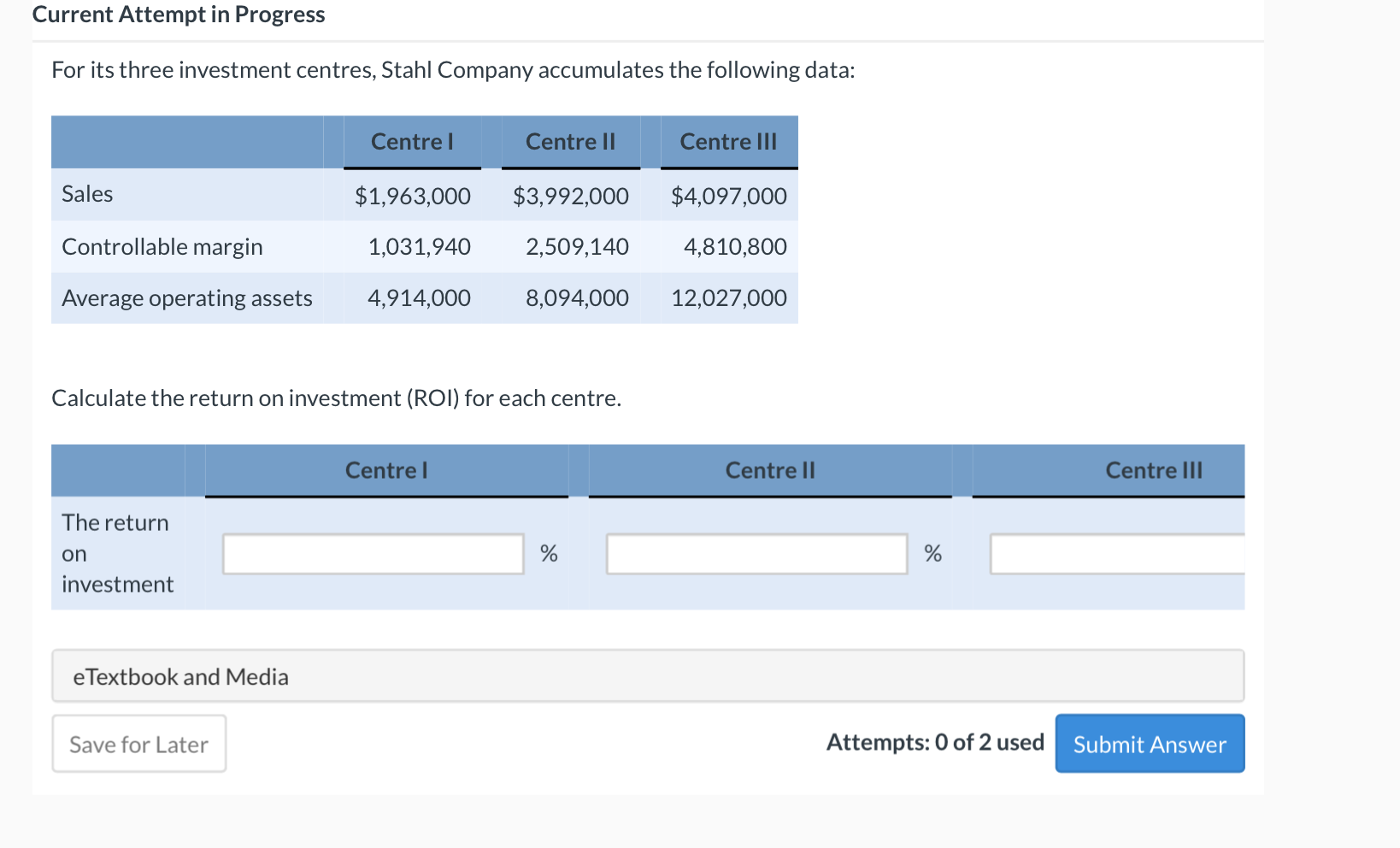Select The return on investment row label
This screenshot has height=848, width=1400.
116,553
